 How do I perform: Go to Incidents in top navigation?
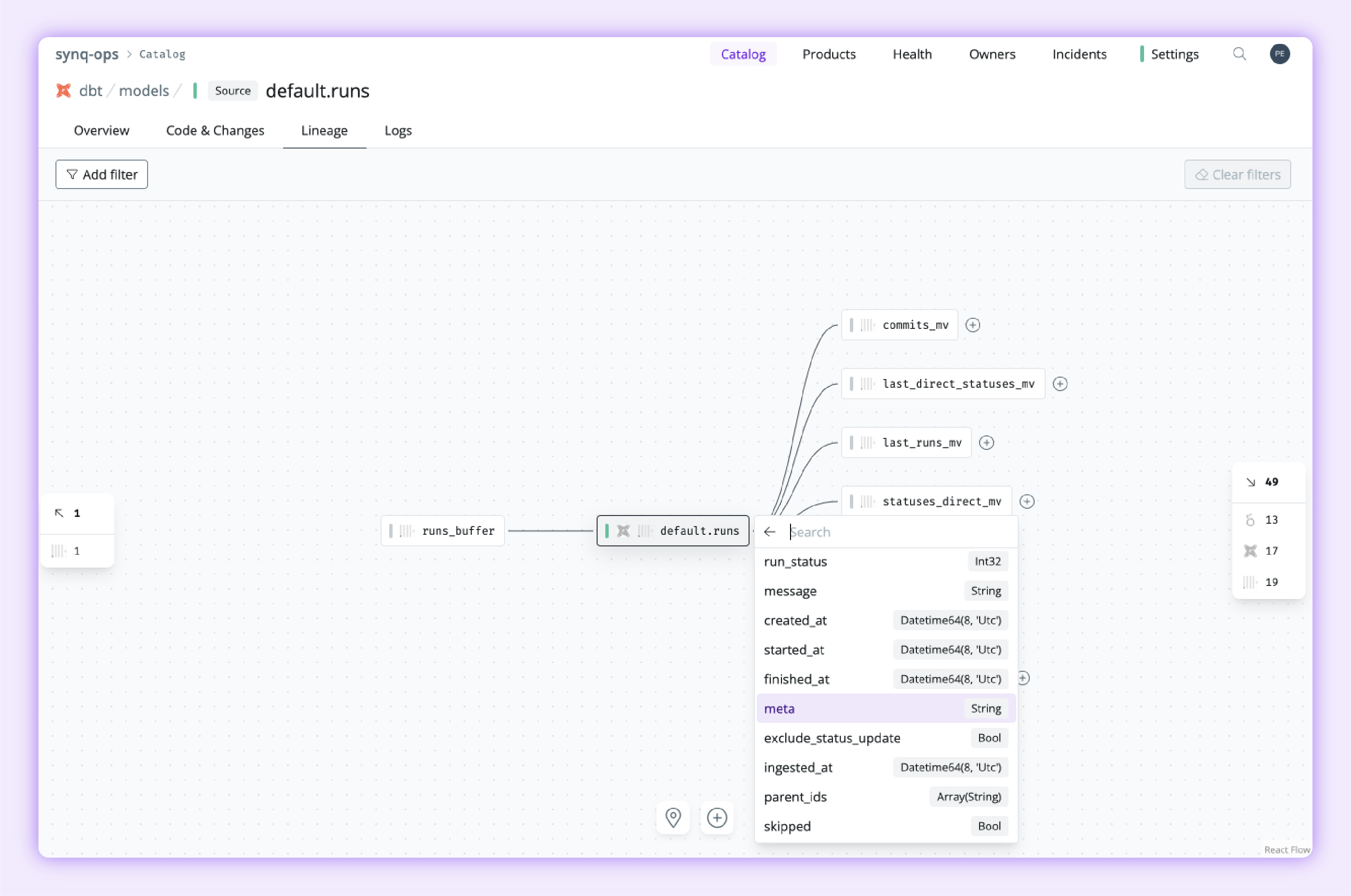(1079, 54)
